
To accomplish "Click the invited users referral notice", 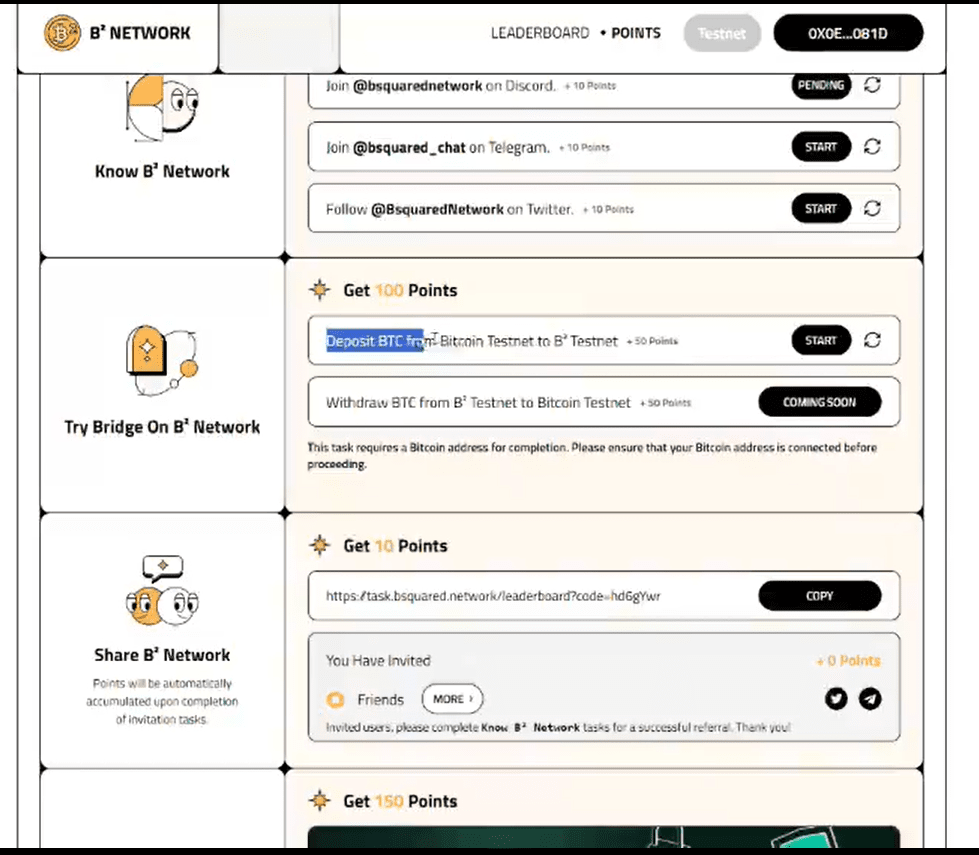I will pos(558,728).
